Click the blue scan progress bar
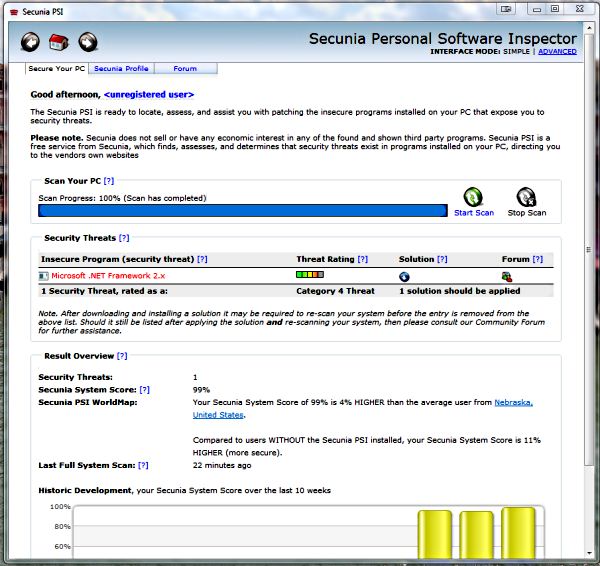 (x=243, y=210)
